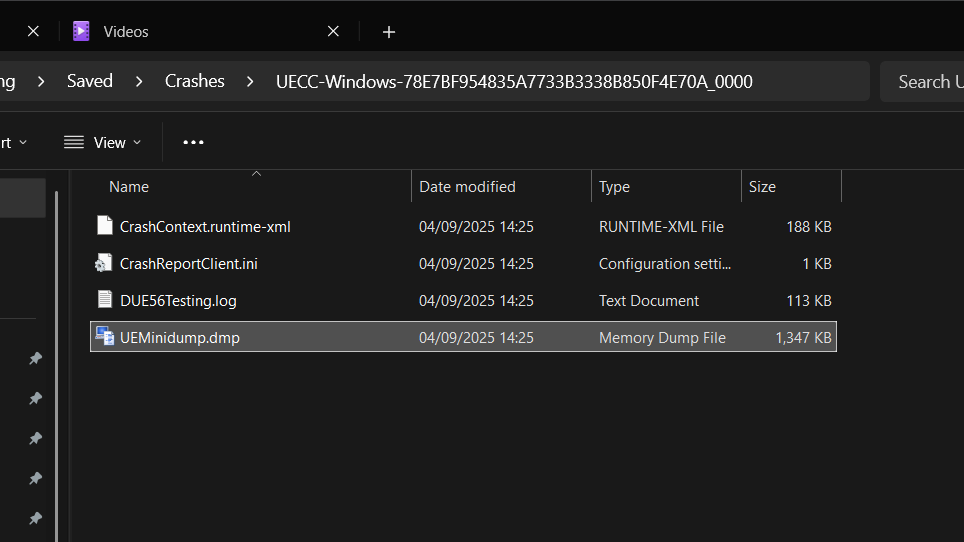Open the three-dots See more menu

click(x=193, y=142)
